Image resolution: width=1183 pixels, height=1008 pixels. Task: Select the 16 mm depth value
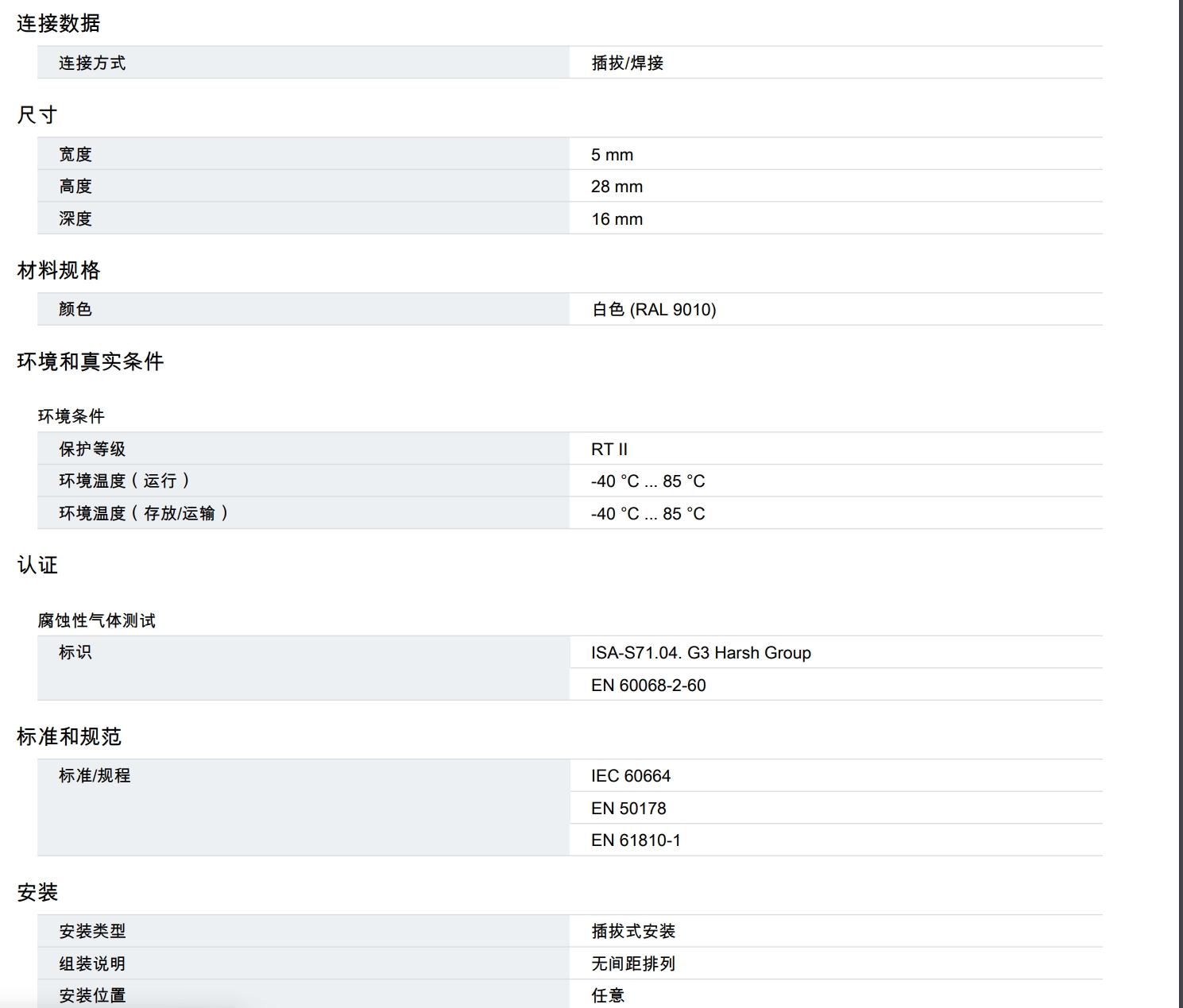point(617,219)
